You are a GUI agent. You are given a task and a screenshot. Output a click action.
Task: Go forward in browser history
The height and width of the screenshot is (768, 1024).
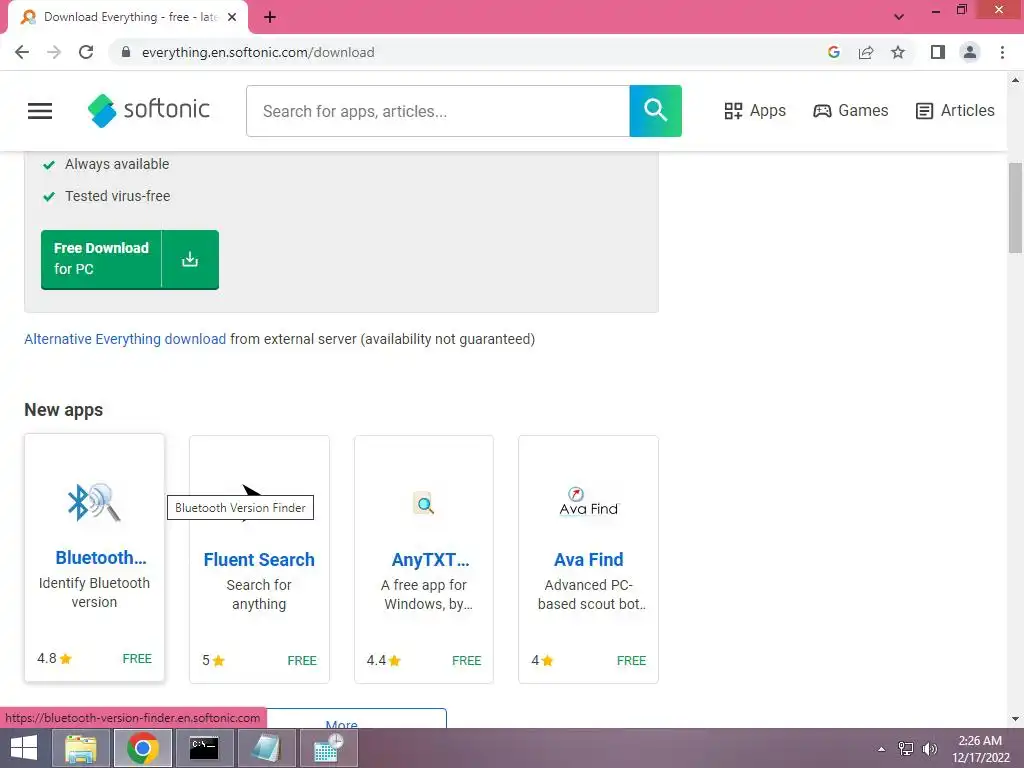54,52
